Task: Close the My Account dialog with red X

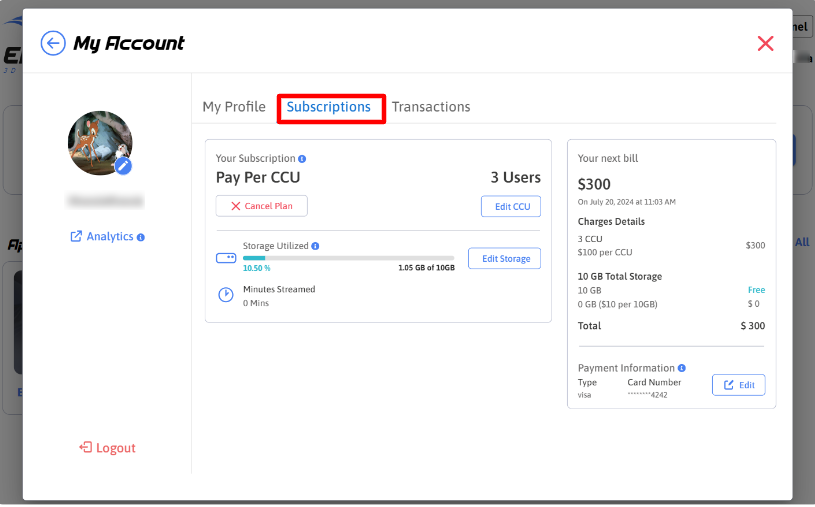Action: point(765,43)
